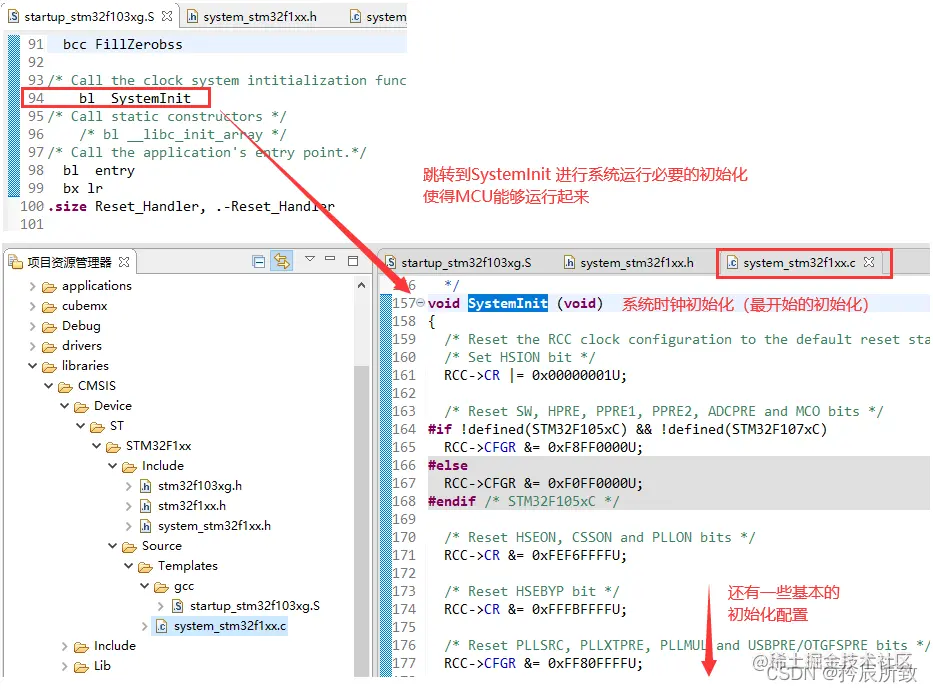The image size is (933, 692).
Task: Open the project explorer view menu dropdown
Action: pyautogui.click(x=310, y=259)
